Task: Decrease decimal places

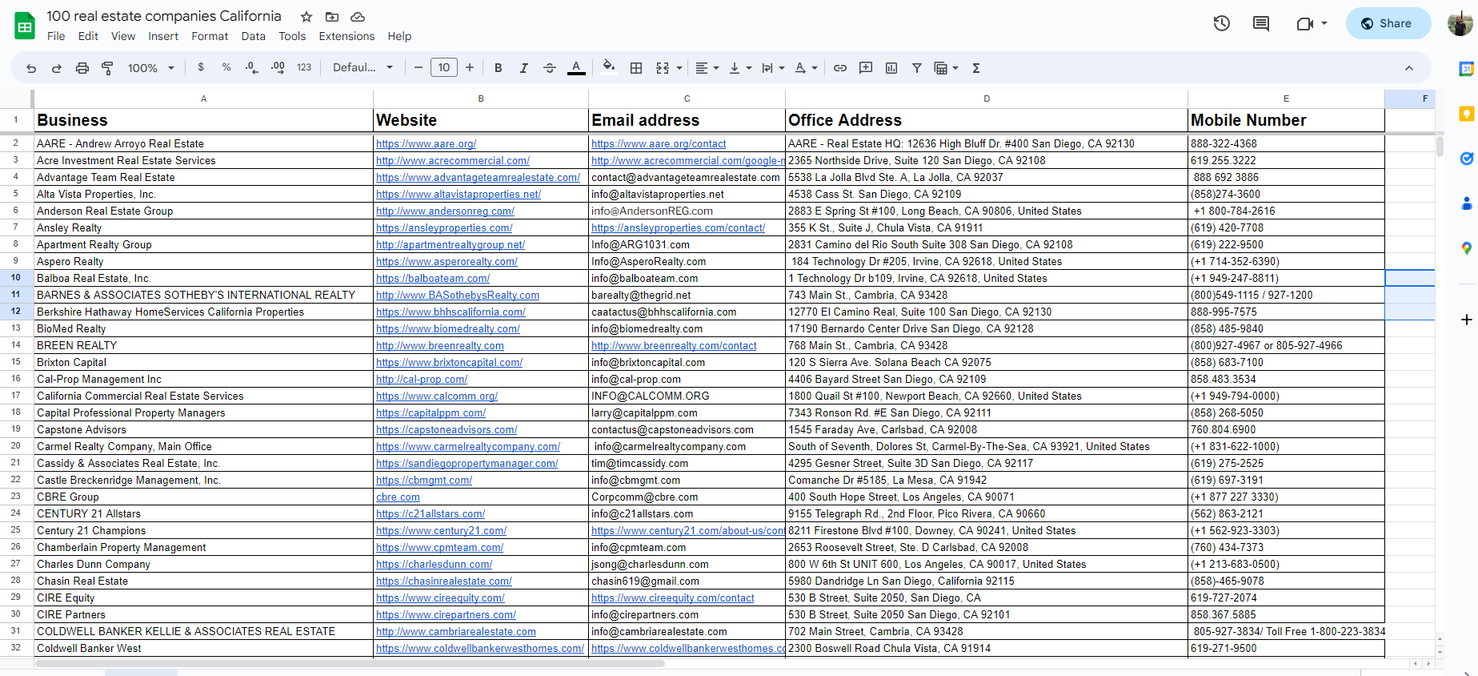Action: (251, 68)
